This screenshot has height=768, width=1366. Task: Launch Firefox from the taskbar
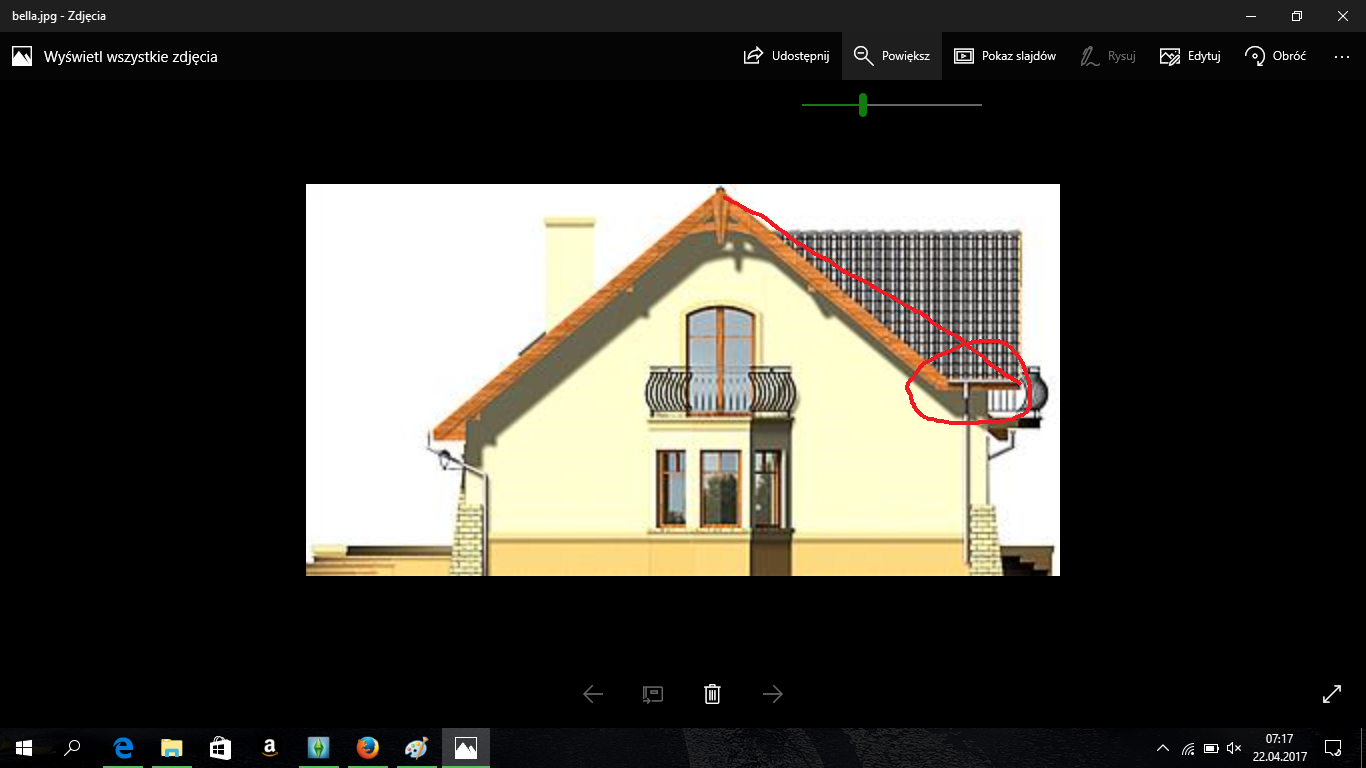coord(367,748)
